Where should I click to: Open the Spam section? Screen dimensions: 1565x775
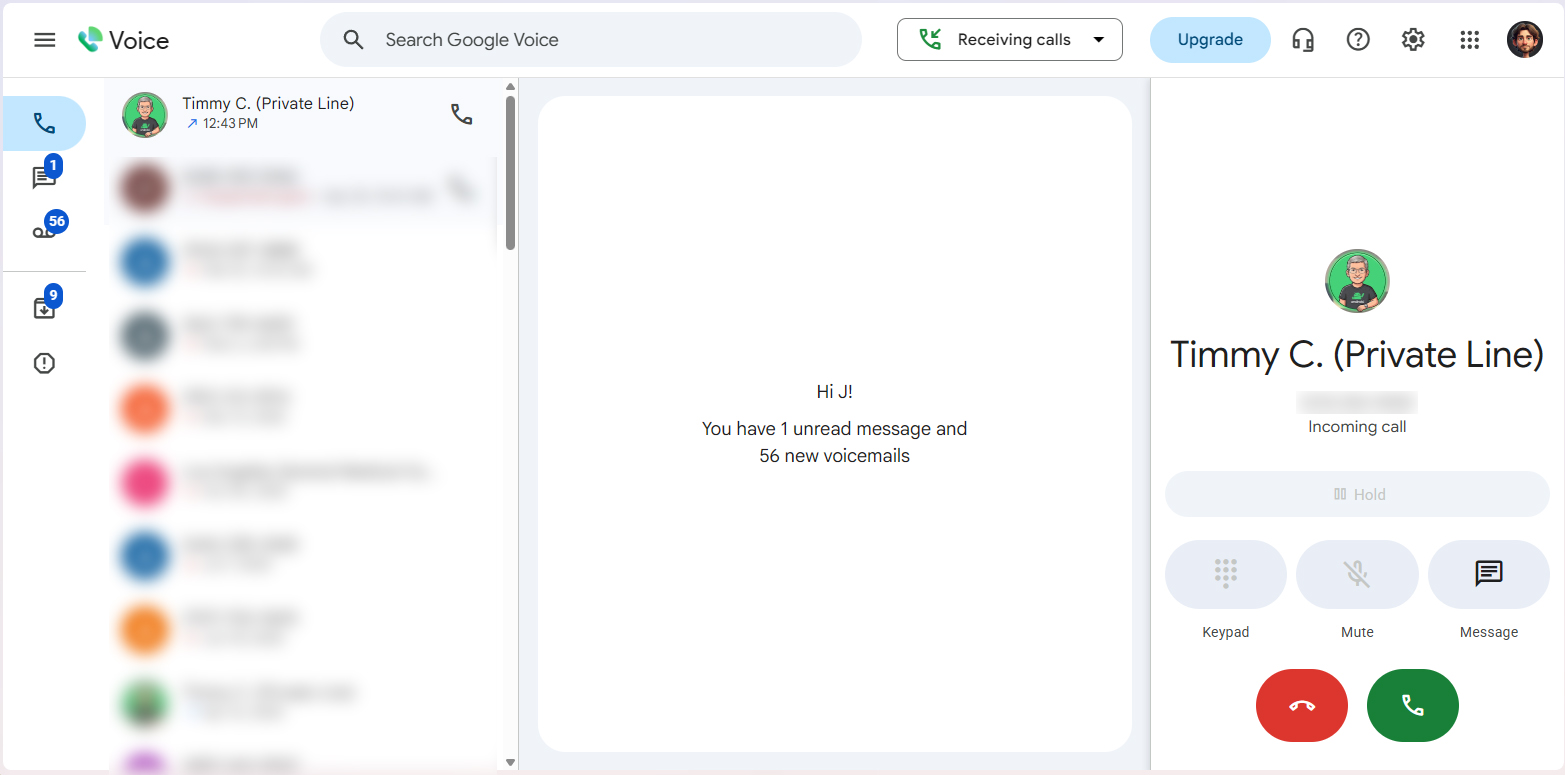(x=44, y=363)
